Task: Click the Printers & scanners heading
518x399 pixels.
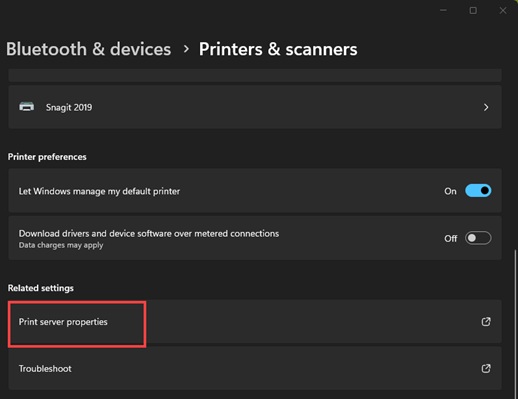Action: [x=278, y=49]
